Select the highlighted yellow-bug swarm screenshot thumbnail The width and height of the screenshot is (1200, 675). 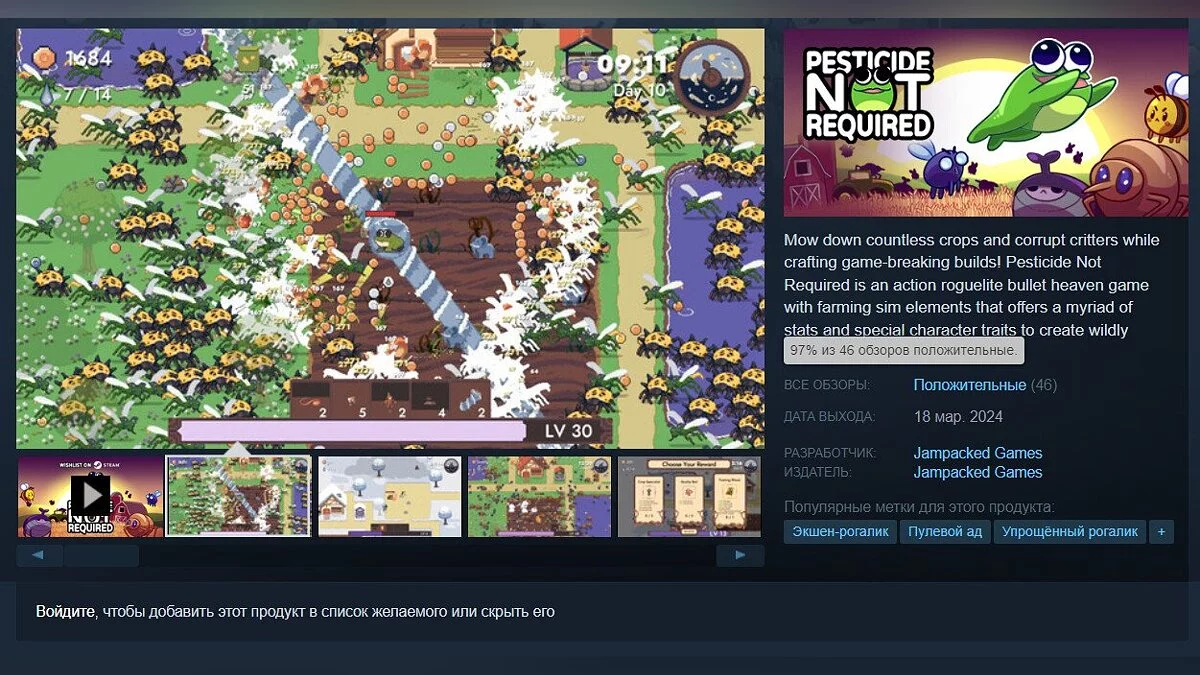click(x=238, y=496)
